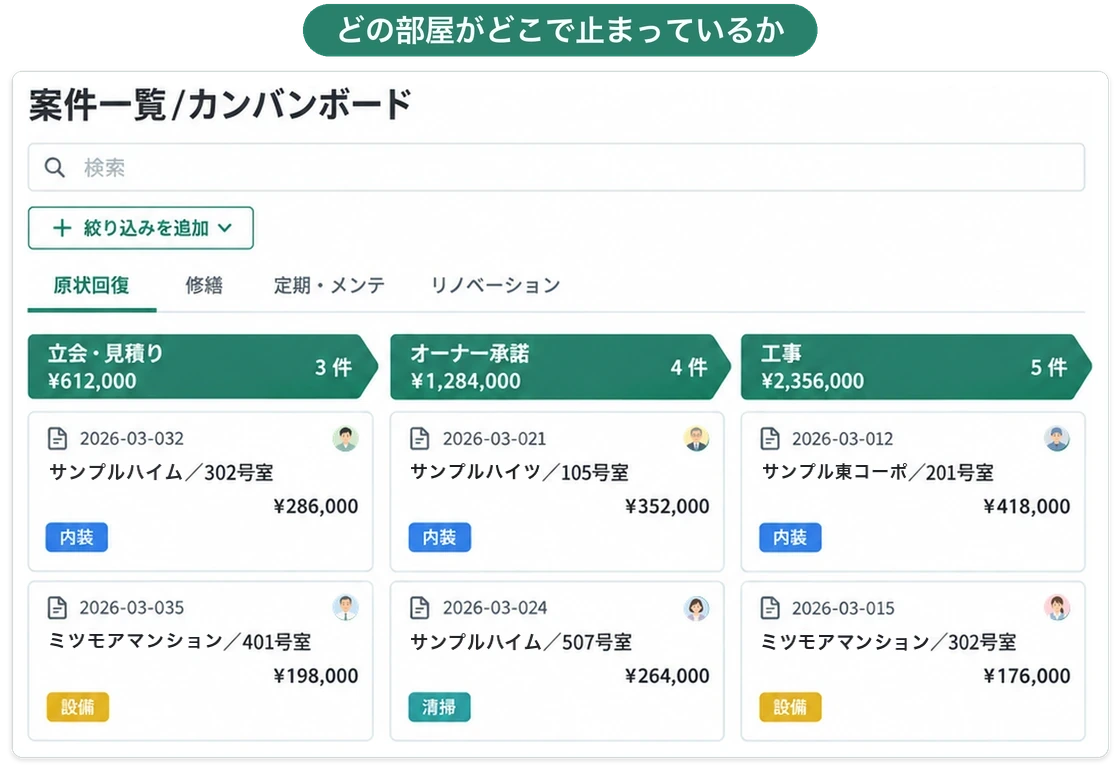The height and width of the screenshot is (772, 1120).
Task: Click case number 2026-03-012
Action: point(843,438)
